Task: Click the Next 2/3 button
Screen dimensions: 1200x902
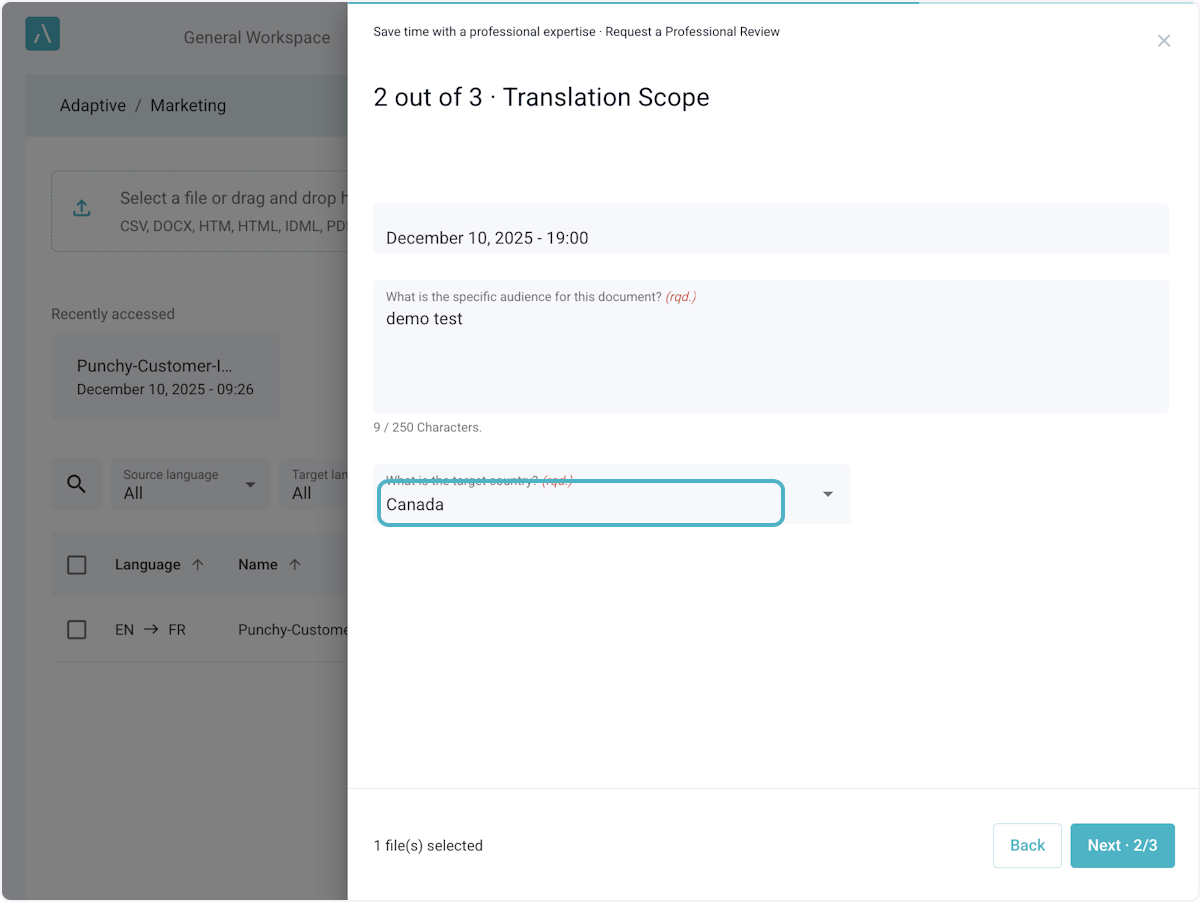Action: 1122,845
